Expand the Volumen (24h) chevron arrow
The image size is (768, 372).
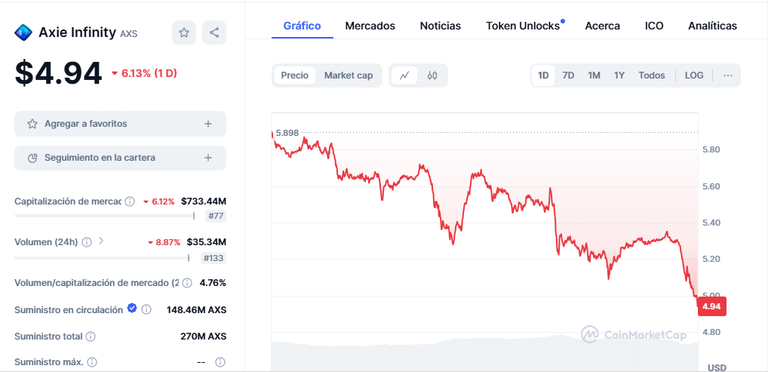click(x=101, y=241)
